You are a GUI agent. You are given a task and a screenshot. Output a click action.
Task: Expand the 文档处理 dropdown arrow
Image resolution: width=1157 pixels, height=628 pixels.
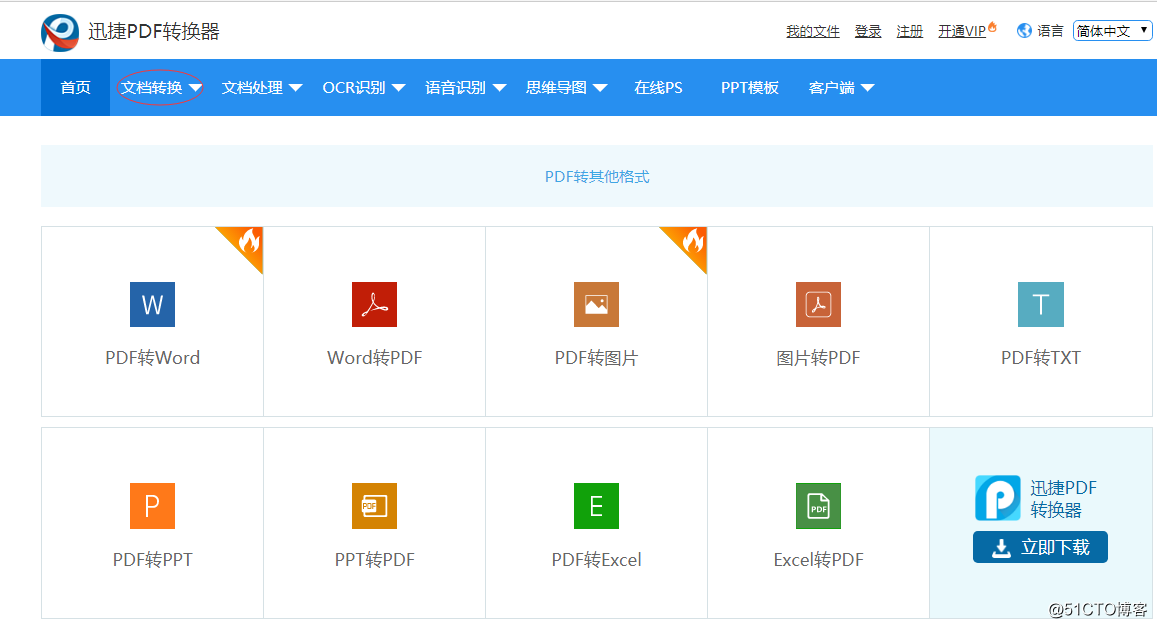[295, 88]
